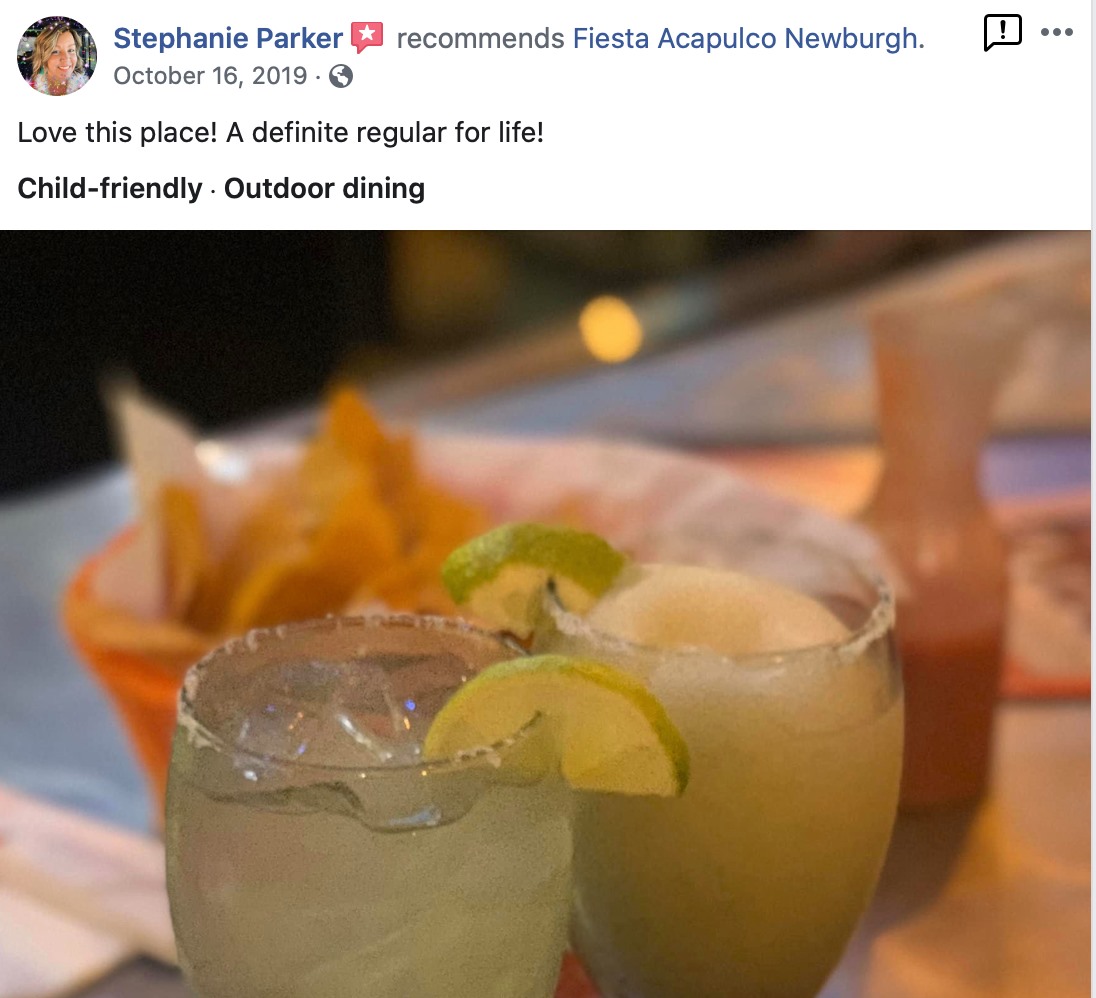Image resolution: width=1096 pixels, height=998 pixels.
Task: Click the blurred yellow light in background
Action: click(610, 328)
